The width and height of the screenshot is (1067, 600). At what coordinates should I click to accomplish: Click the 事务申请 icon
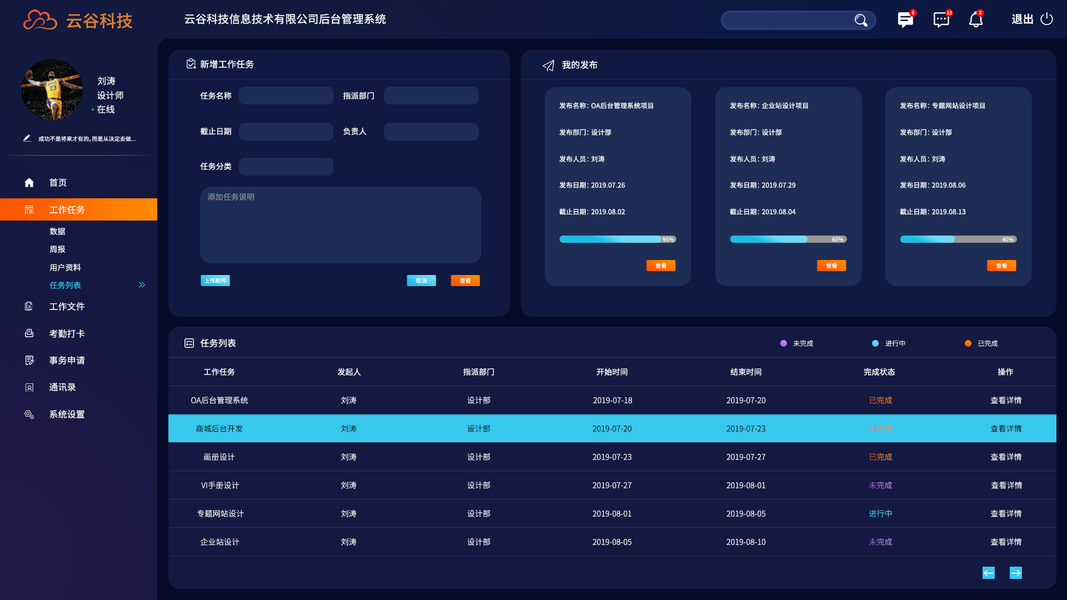tap(29, 360)
